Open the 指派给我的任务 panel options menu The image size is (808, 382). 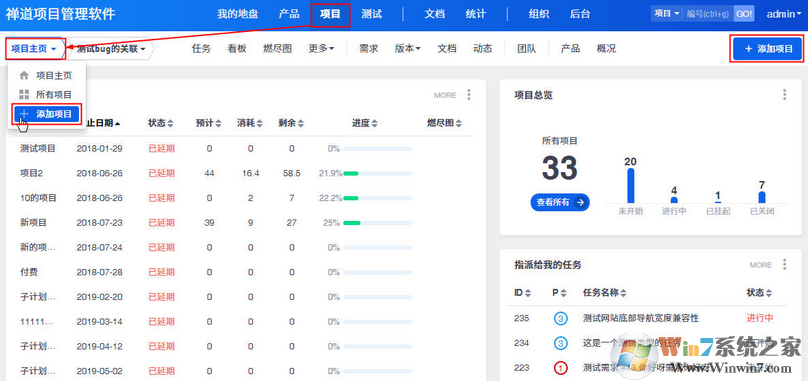[x=784, y=264]
